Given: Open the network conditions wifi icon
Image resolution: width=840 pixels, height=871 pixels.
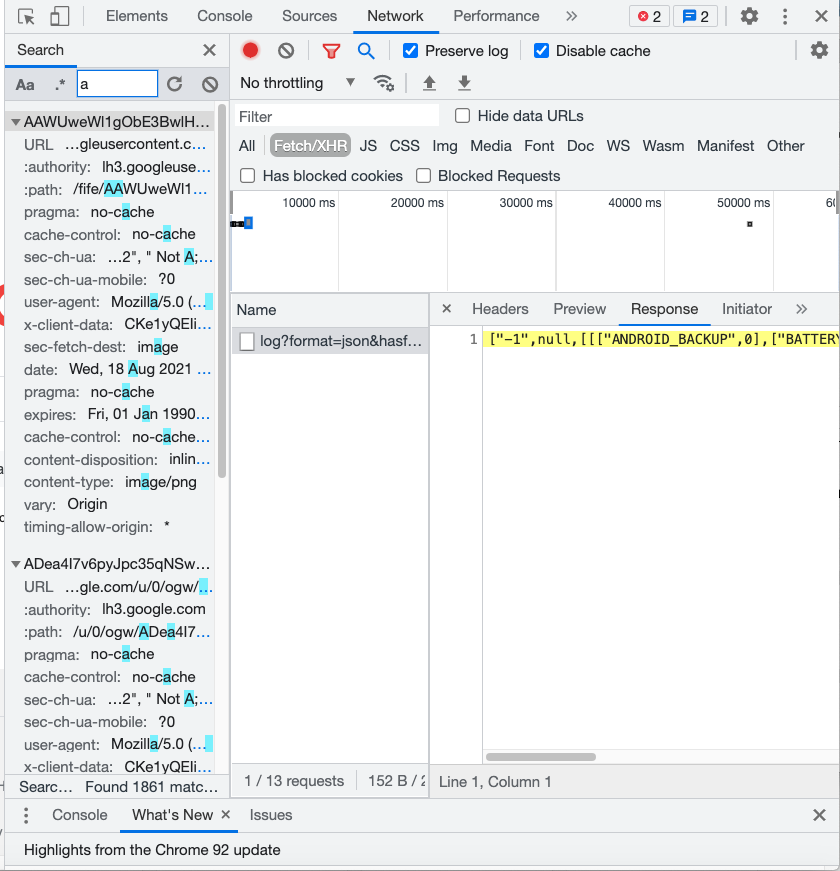Looking at the screenshot, I should click(x=383, y=83).
